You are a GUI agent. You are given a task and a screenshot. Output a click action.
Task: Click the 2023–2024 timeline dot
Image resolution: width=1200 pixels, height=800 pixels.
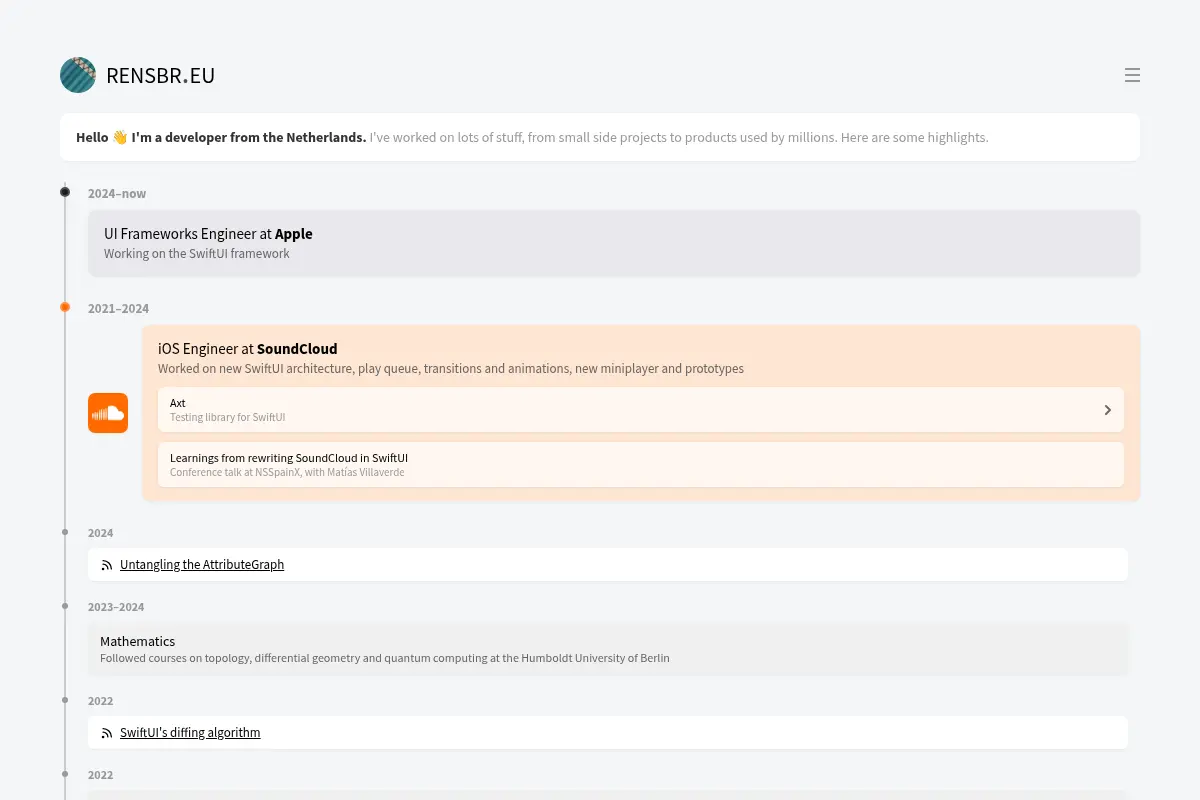[65, 606]
